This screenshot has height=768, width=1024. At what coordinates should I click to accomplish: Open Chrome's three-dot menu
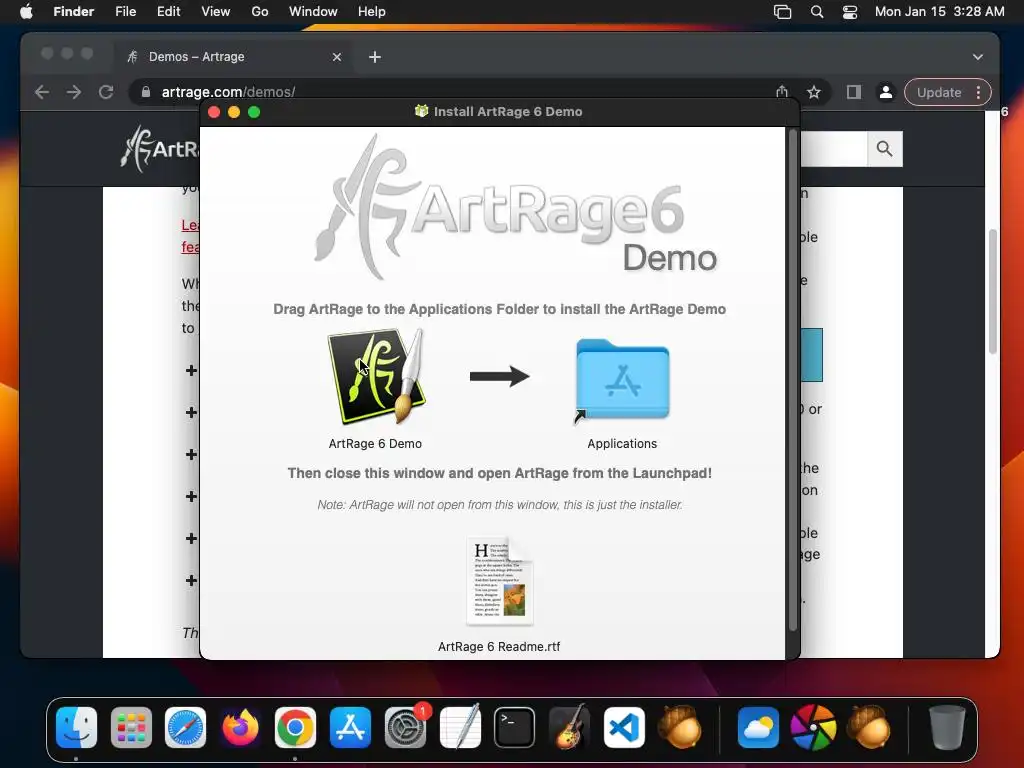[978, 92]
